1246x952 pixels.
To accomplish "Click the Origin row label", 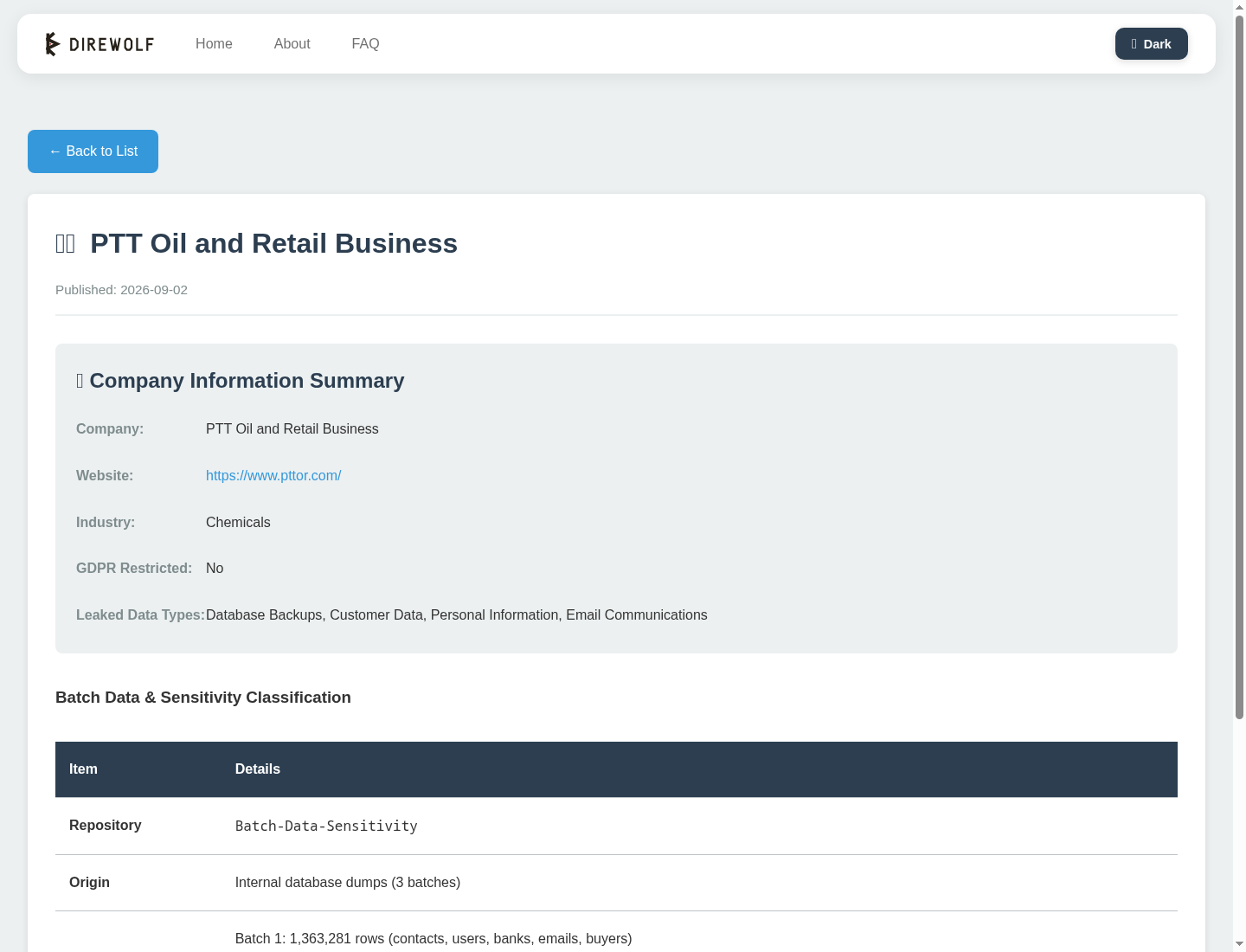I will [89, 883].
